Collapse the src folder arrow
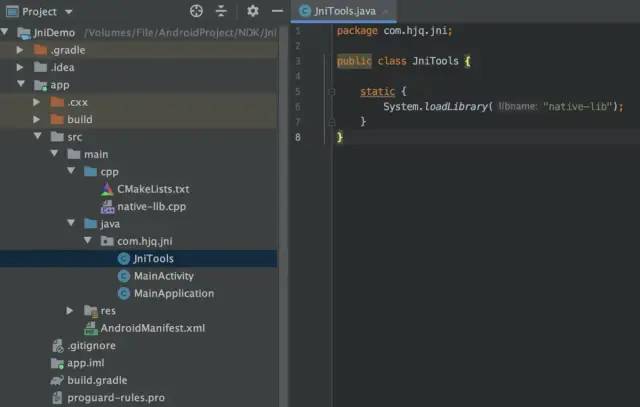640x407 pixels. 38,136
